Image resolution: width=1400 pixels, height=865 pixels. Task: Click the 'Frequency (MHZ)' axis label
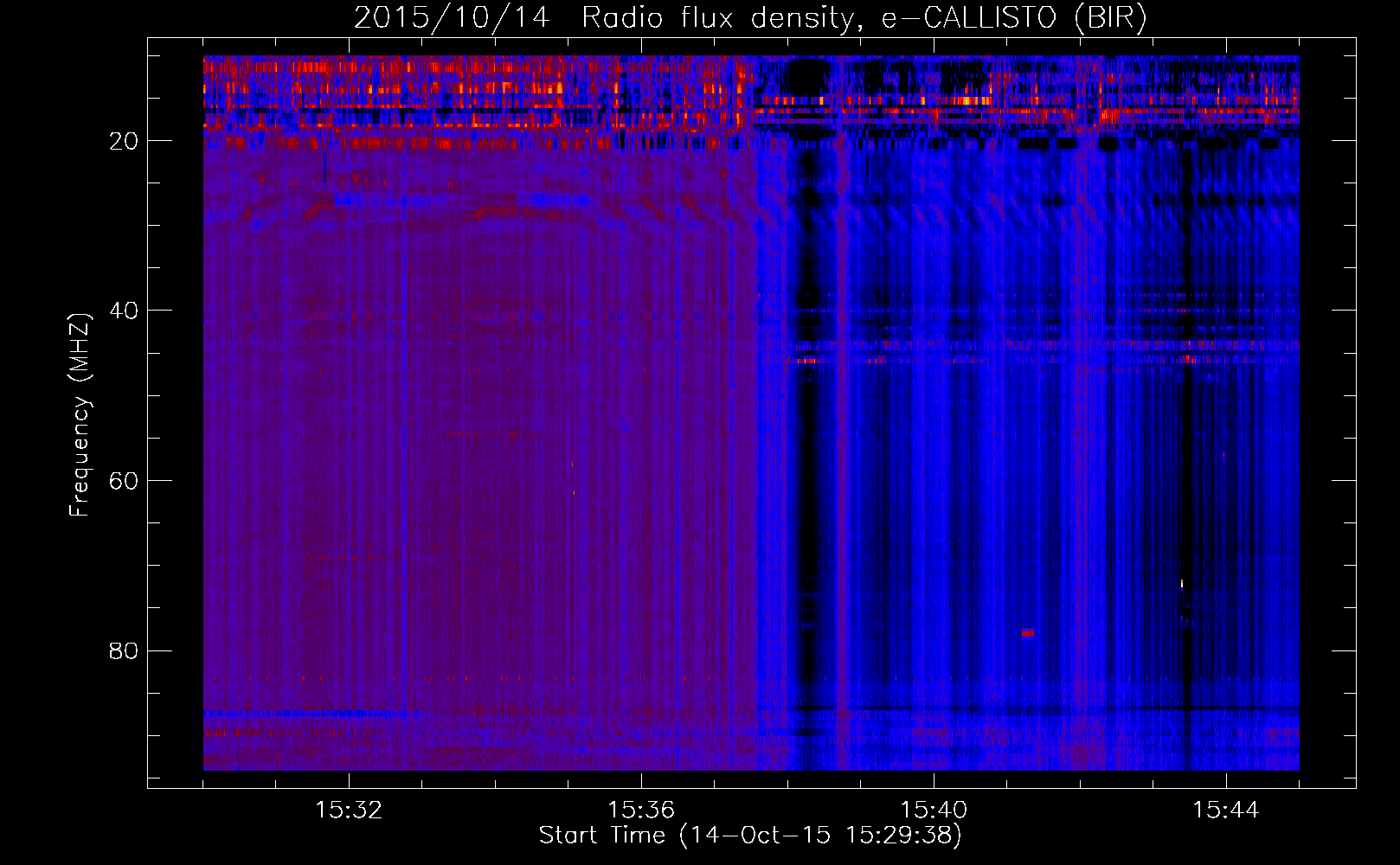pyautogui.click(x=80, y=415)
